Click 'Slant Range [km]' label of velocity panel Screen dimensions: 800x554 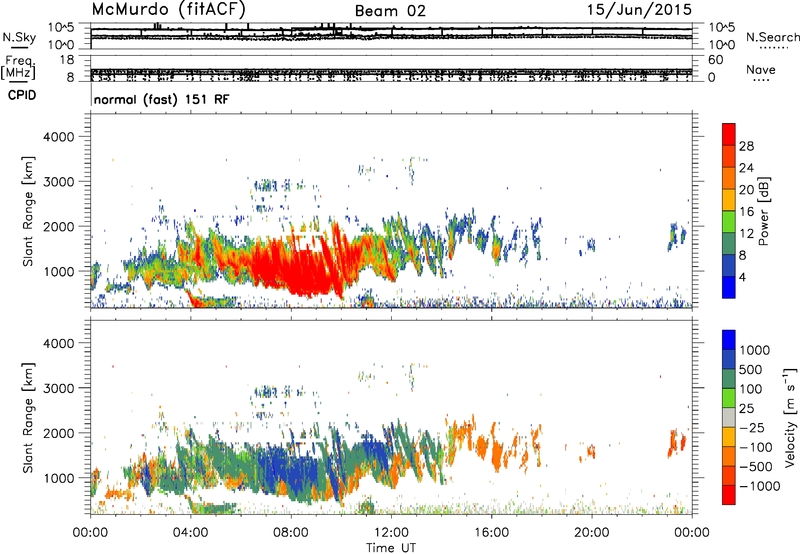point(28,417)
